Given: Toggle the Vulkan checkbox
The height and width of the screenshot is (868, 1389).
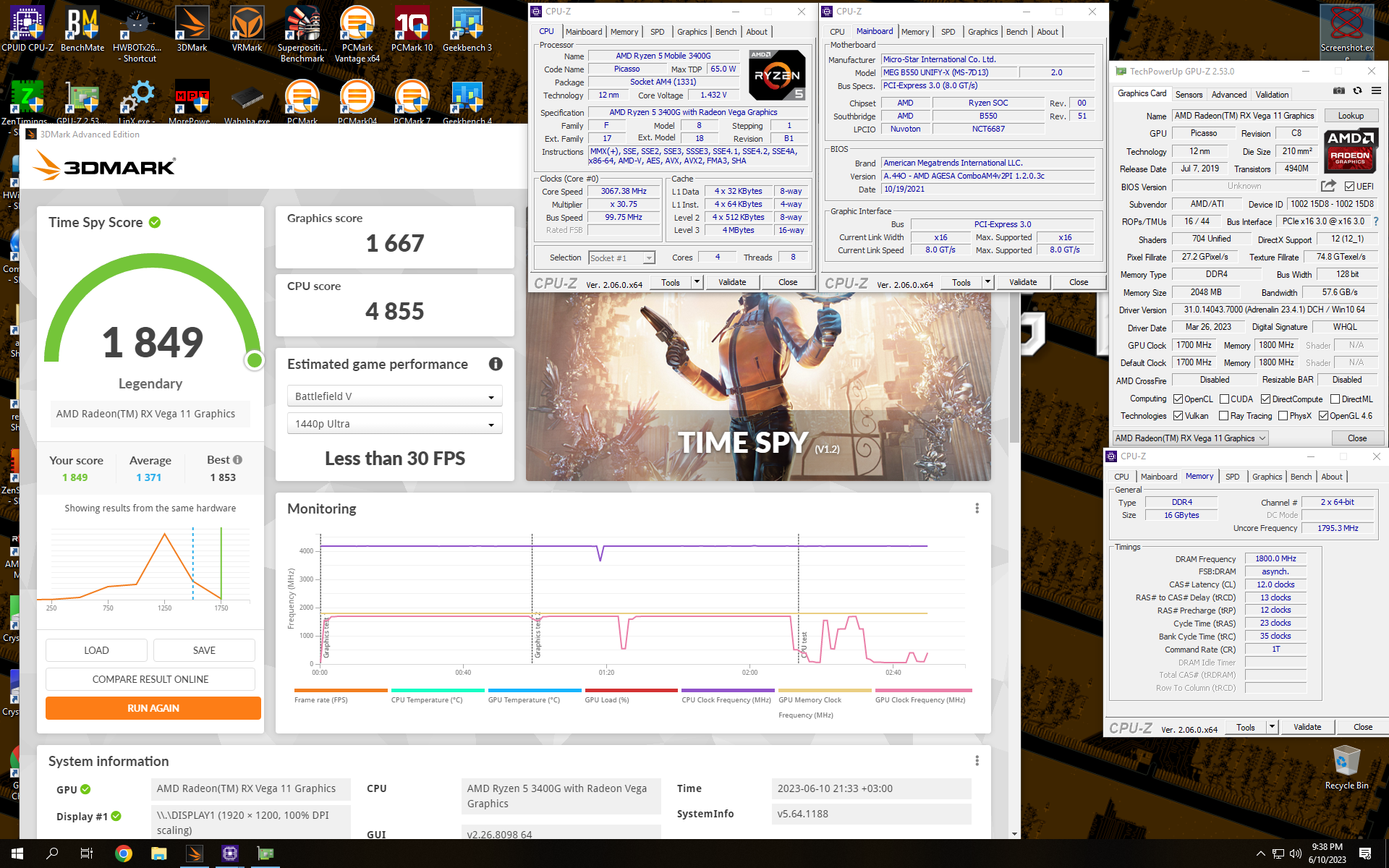Looking at the screenshot, I should point(1178,416).
